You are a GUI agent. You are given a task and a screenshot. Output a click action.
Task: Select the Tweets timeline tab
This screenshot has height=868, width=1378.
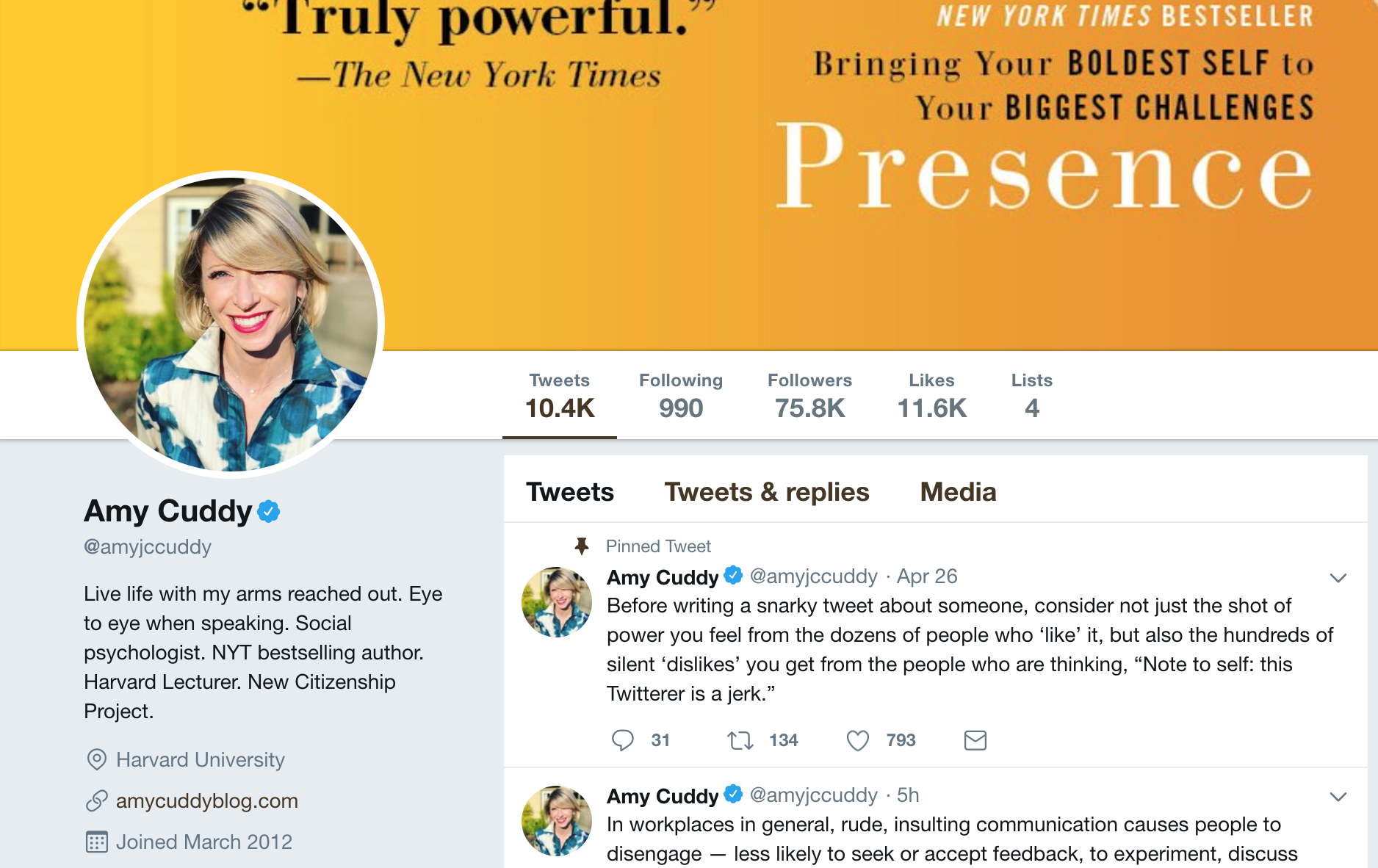569,492
